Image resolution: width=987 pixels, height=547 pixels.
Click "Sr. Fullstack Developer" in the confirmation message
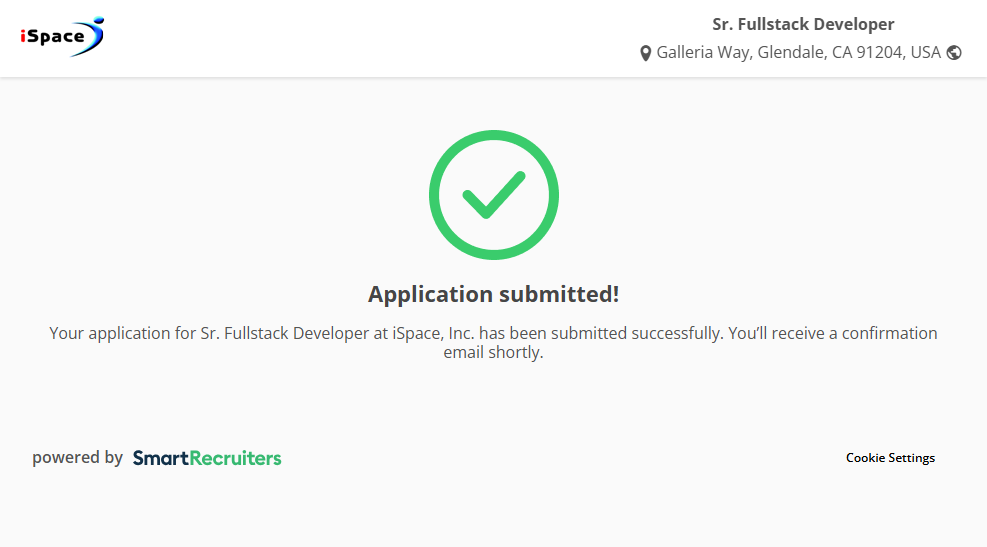[x=285, y=333]
